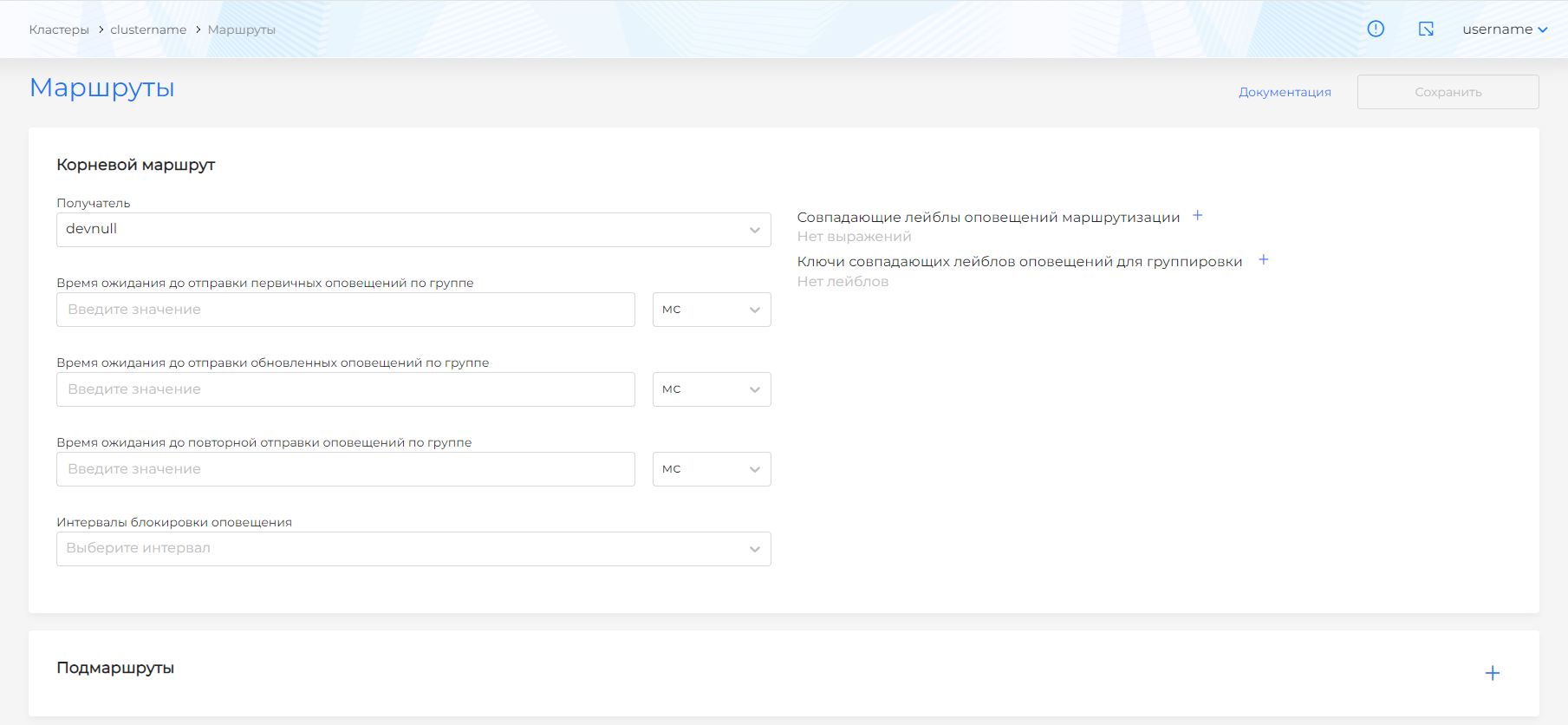Focus the initial notifications wait time field
Image resolution: width=1568 pixels, height=725 pixels.
[x=345, y=310]
